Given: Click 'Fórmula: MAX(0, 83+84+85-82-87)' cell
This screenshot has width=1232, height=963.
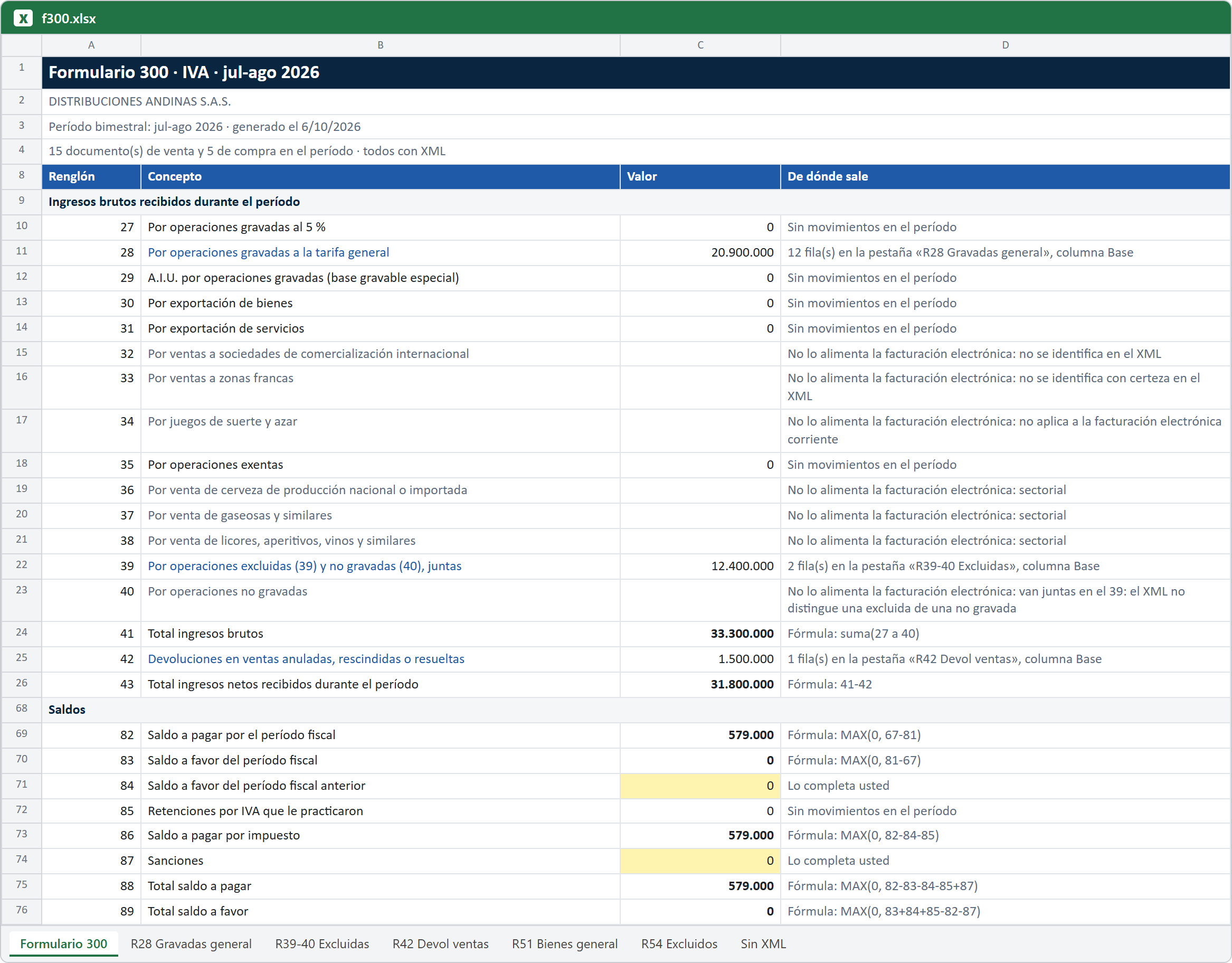Looking at the screenshot, I should coord(1005,911).
